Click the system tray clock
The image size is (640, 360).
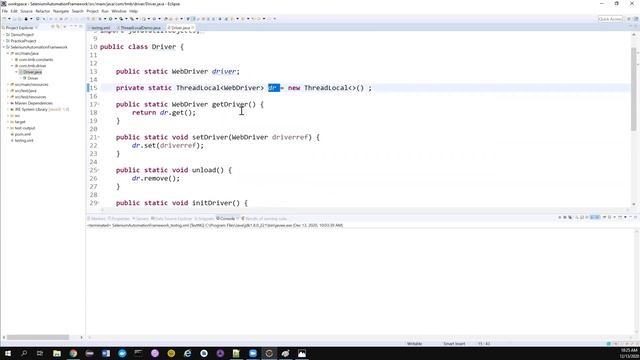[629, 353]
